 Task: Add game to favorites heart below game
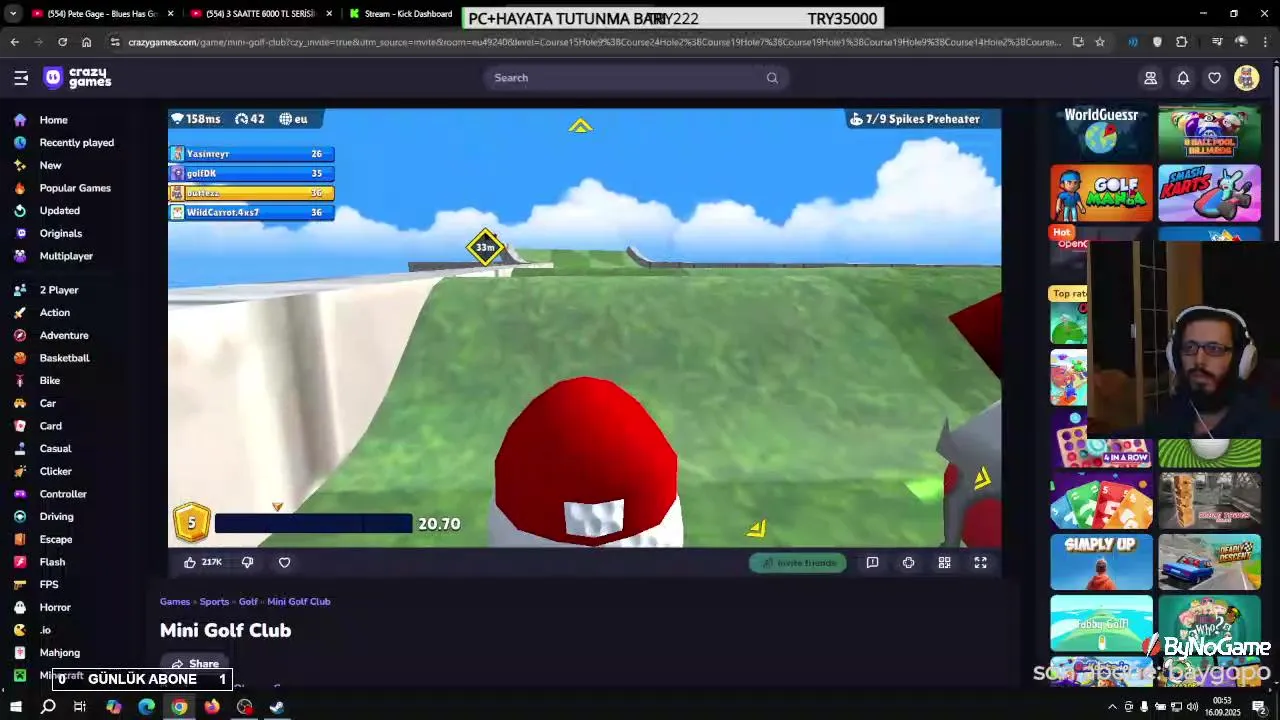click(284, 563)
